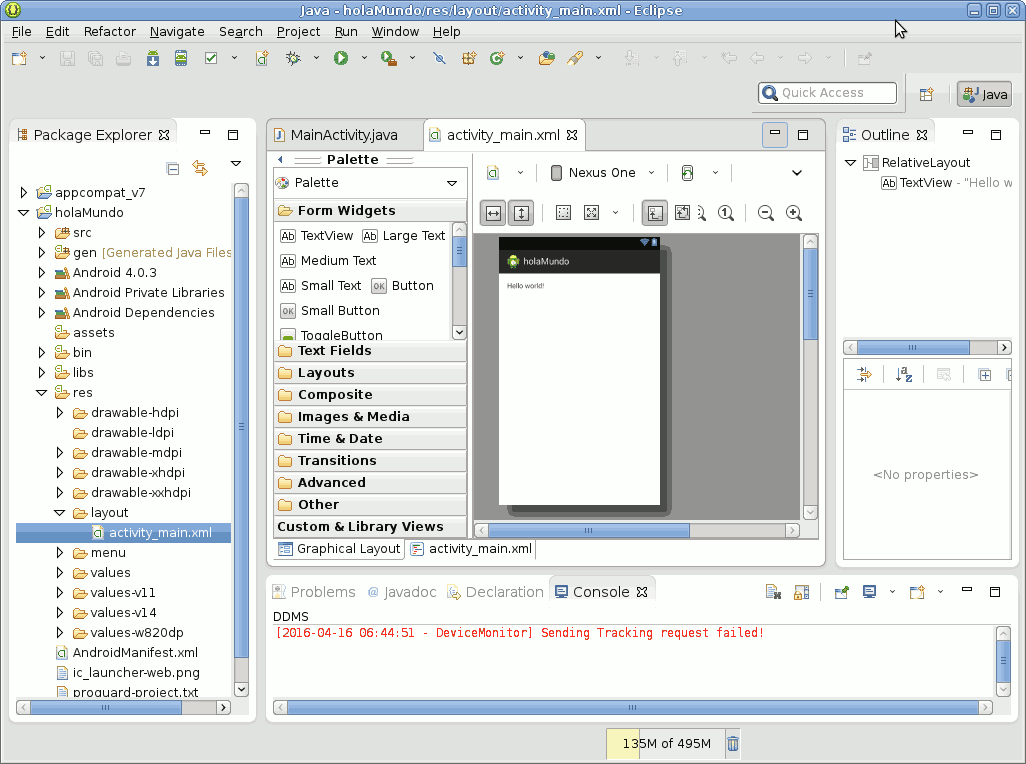Click the Scroll Lock console icon

(802, 592)
